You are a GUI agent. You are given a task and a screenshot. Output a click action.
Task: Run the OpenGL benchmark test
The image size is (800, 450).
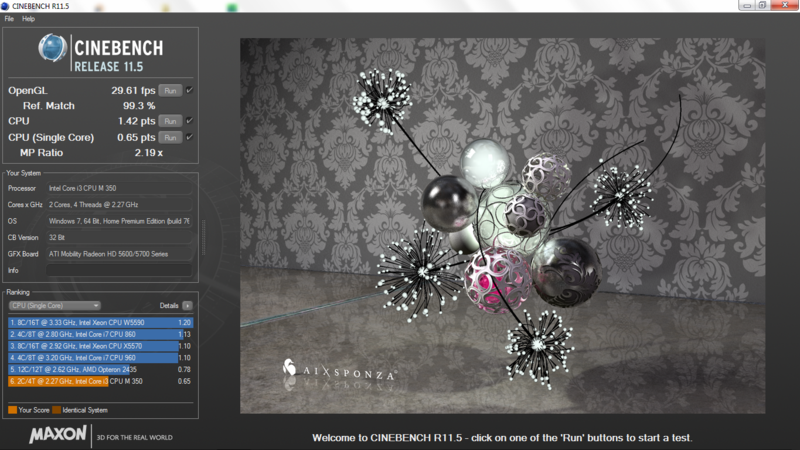[x=170, y=91]
